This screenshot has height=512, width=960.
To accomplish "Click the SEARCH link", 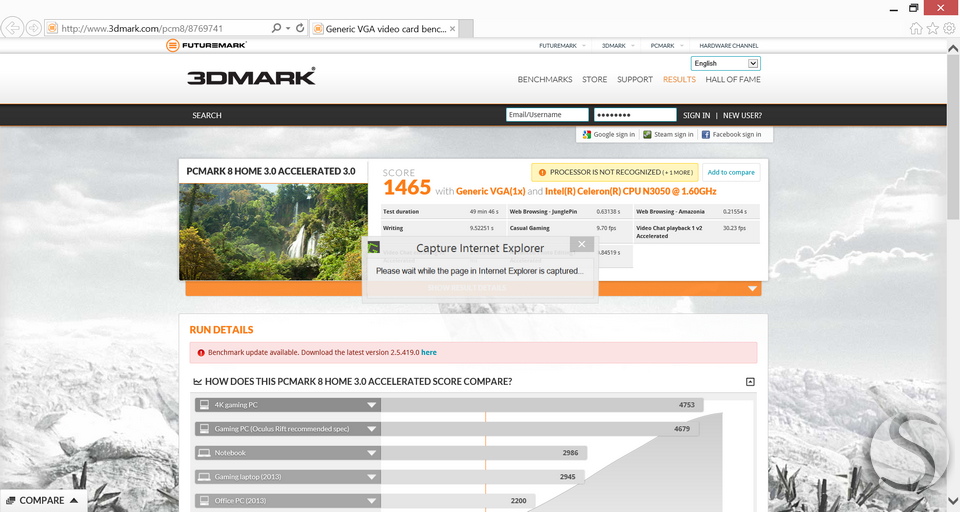I will point(207,115).
